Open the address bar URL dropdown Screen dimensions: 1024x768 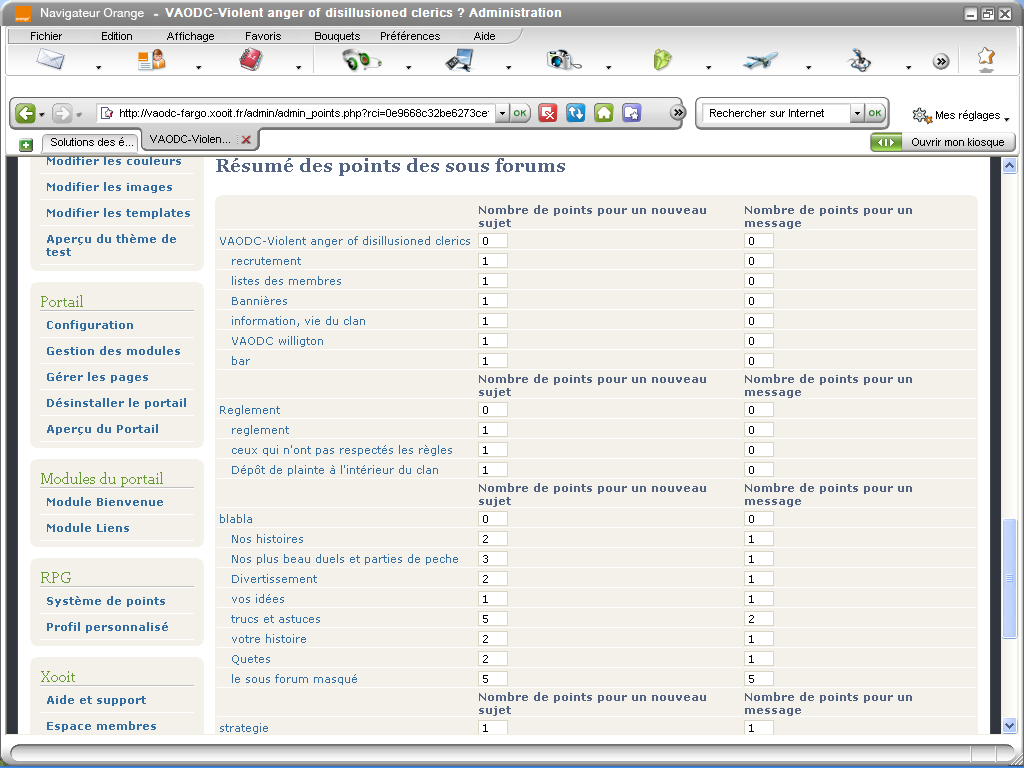tap(502, 113)
